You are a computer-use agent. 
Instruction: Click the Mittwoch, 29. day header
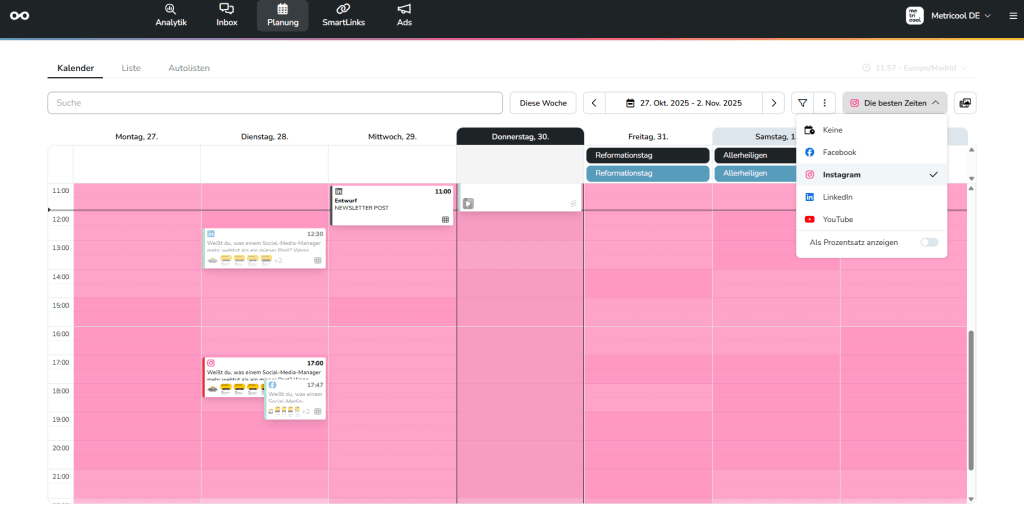(x=392, y=137)
